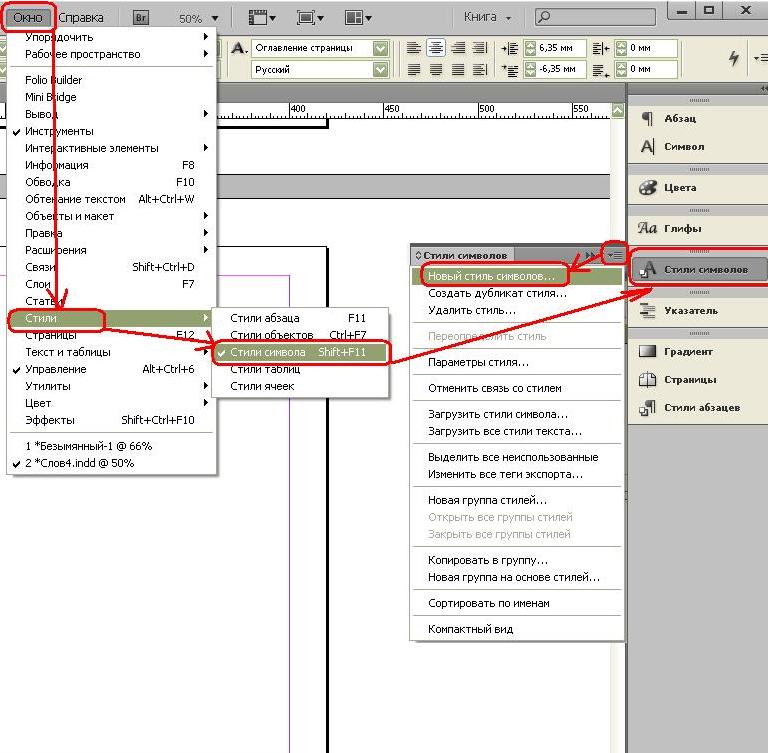Switch to document 1 *Безымянный-1 @ 66%

tap(112, 446)
